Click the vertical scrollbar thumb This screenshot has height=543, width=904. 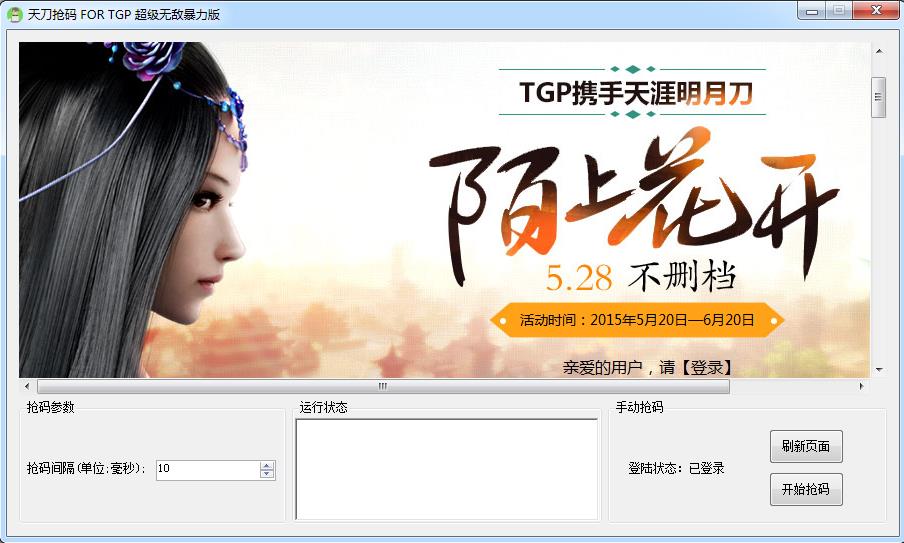(879, 97)
